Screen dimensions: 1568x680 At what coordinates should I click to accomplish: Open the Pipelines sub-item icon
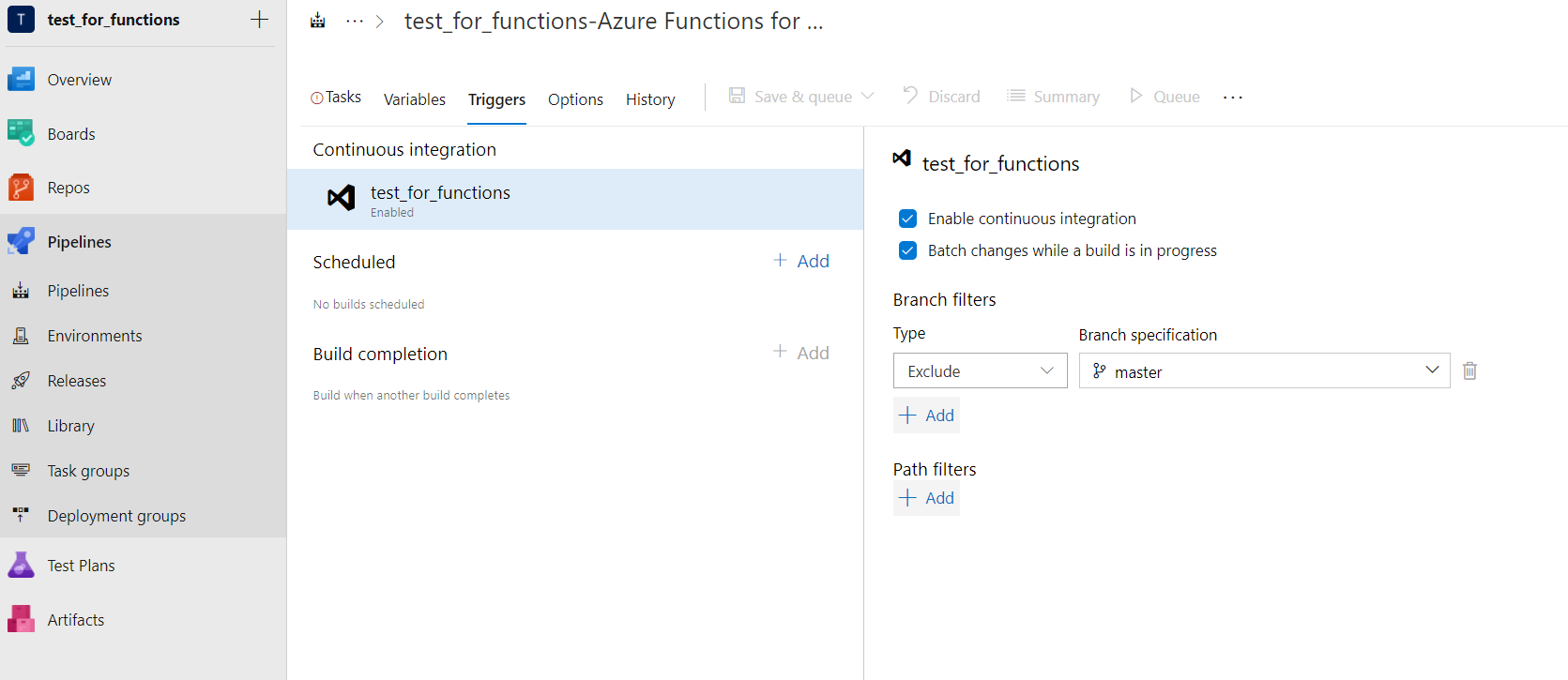click(x=21, y=291)
